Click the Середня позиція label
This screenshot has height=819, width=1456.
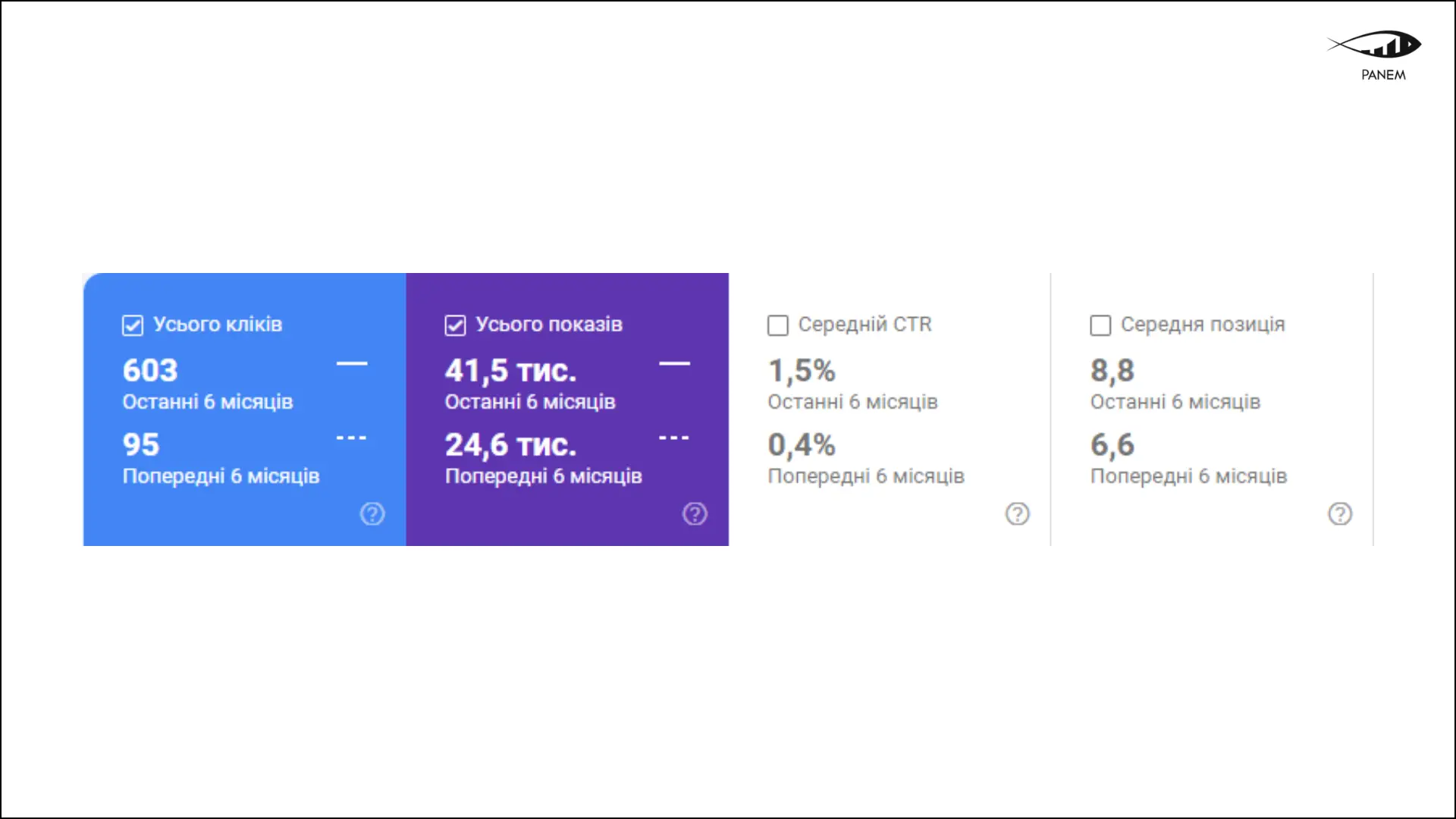(x=1203, y=325)
